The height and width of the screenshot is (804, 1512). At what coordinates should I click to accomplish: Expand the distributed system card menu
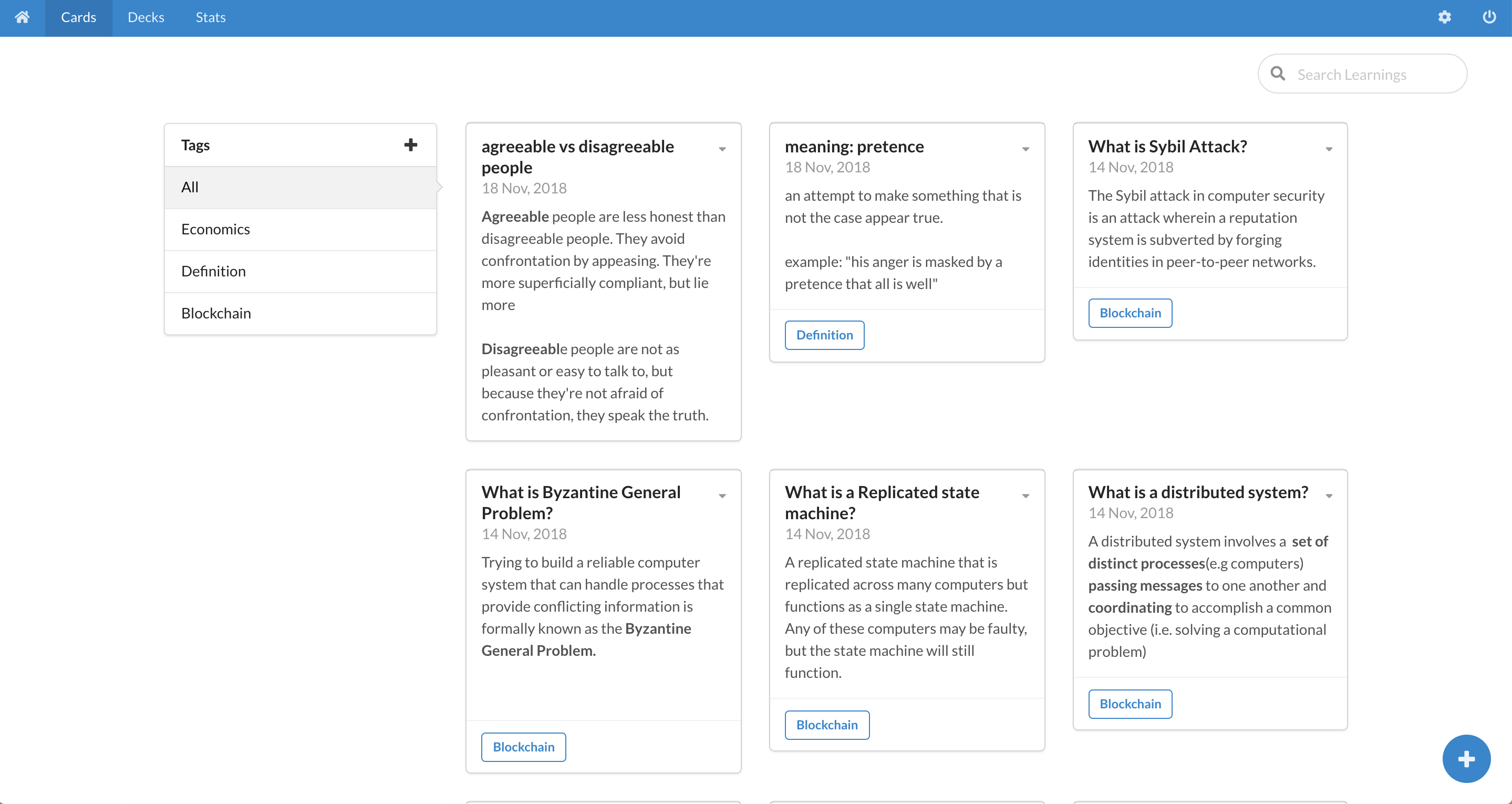[1329, 496]
